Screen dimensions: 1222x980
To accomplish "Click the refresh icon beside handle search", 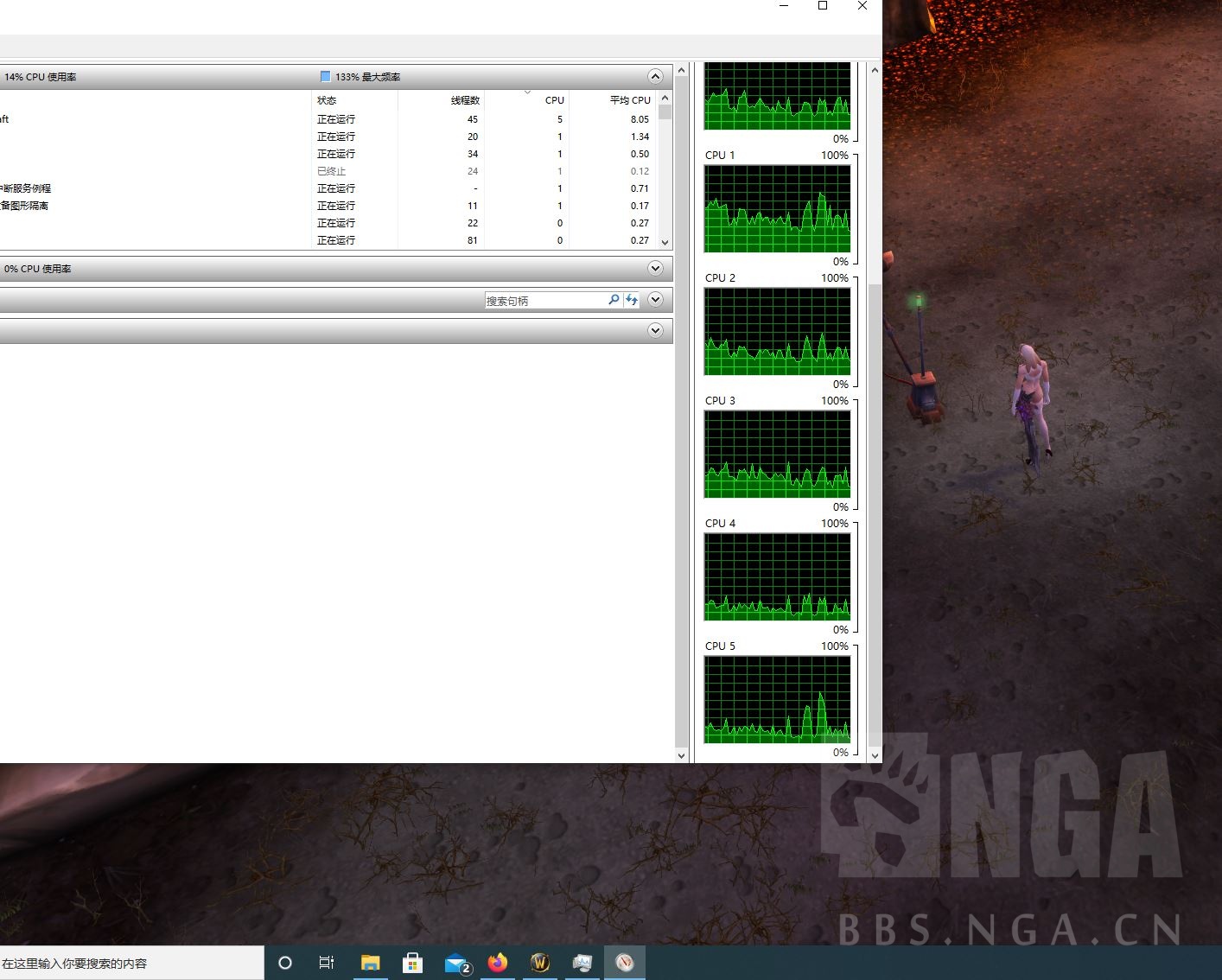I will coord(632,300).
